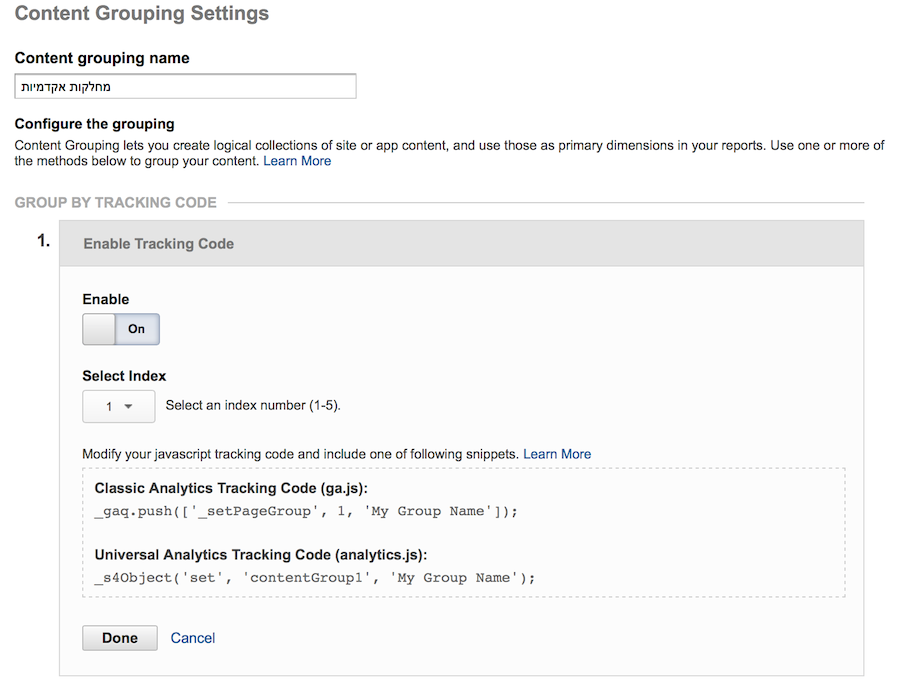Click the Select an index number hint text
900x693 pixels.
click(253, 405)
